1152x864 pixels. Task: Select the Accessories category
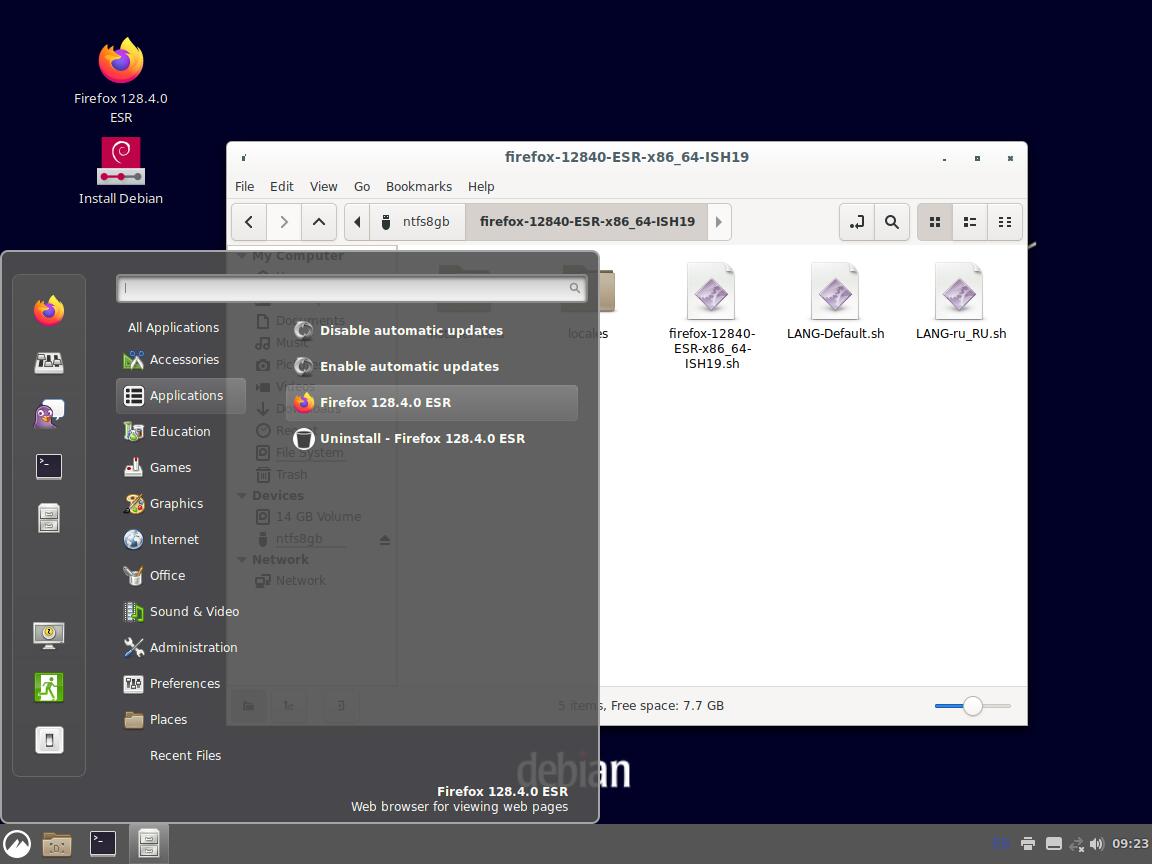(x=181, y=360)
